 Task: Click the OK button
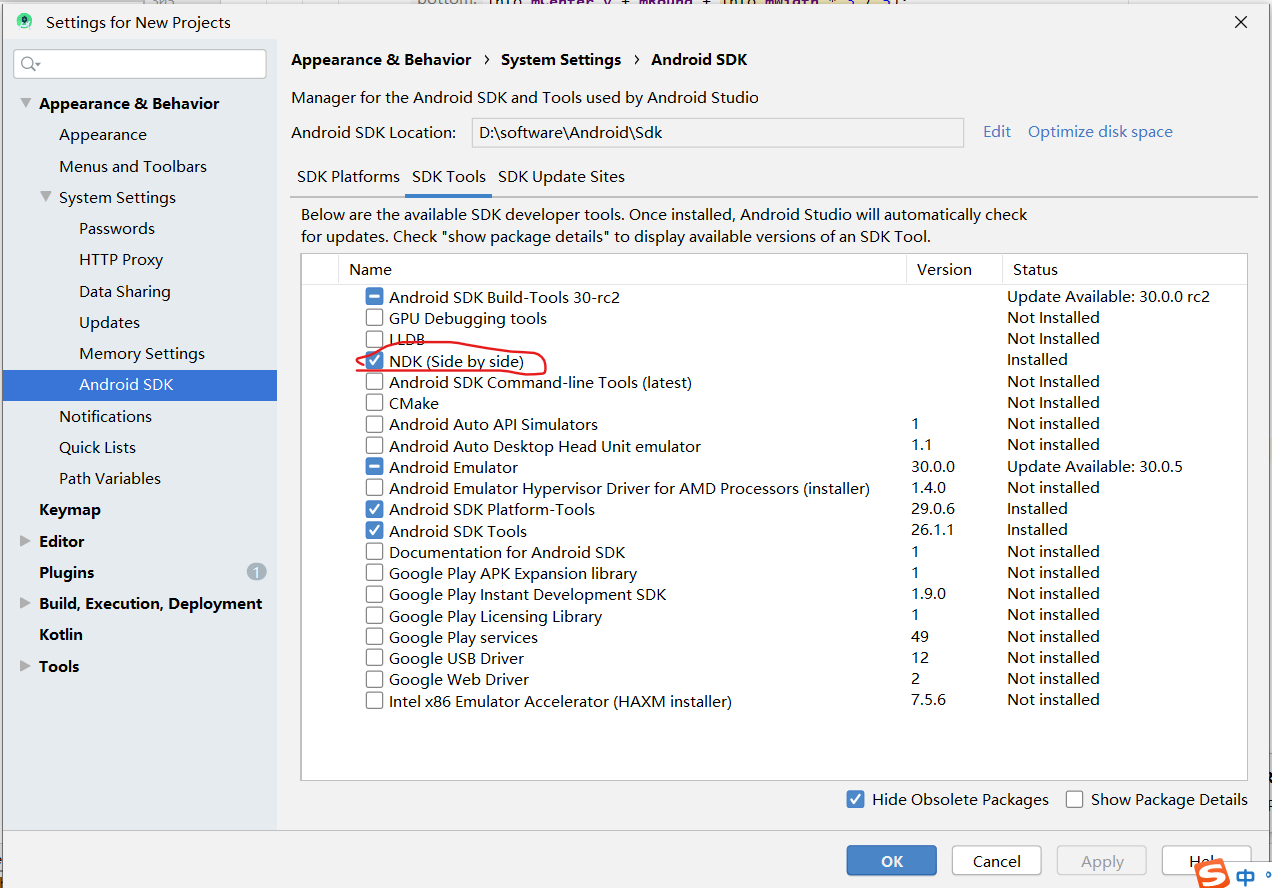892,861
